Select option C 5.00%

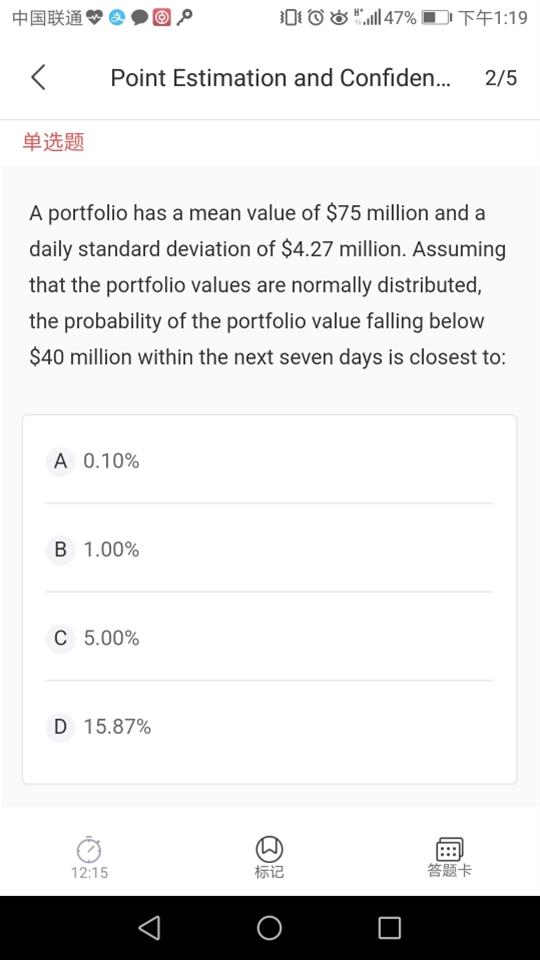point(269,638)
